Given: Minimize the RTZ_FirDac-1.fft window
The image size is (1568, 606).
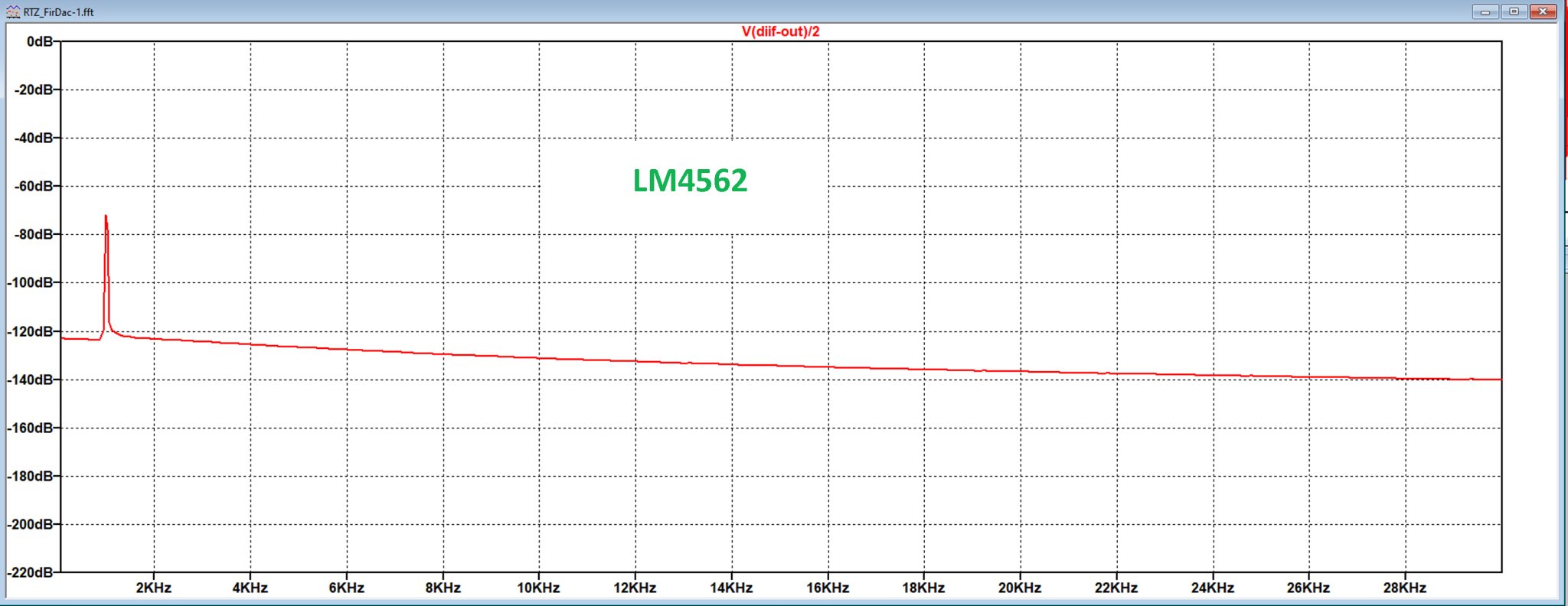Looking at the screenshot, I should (1485, 11).
